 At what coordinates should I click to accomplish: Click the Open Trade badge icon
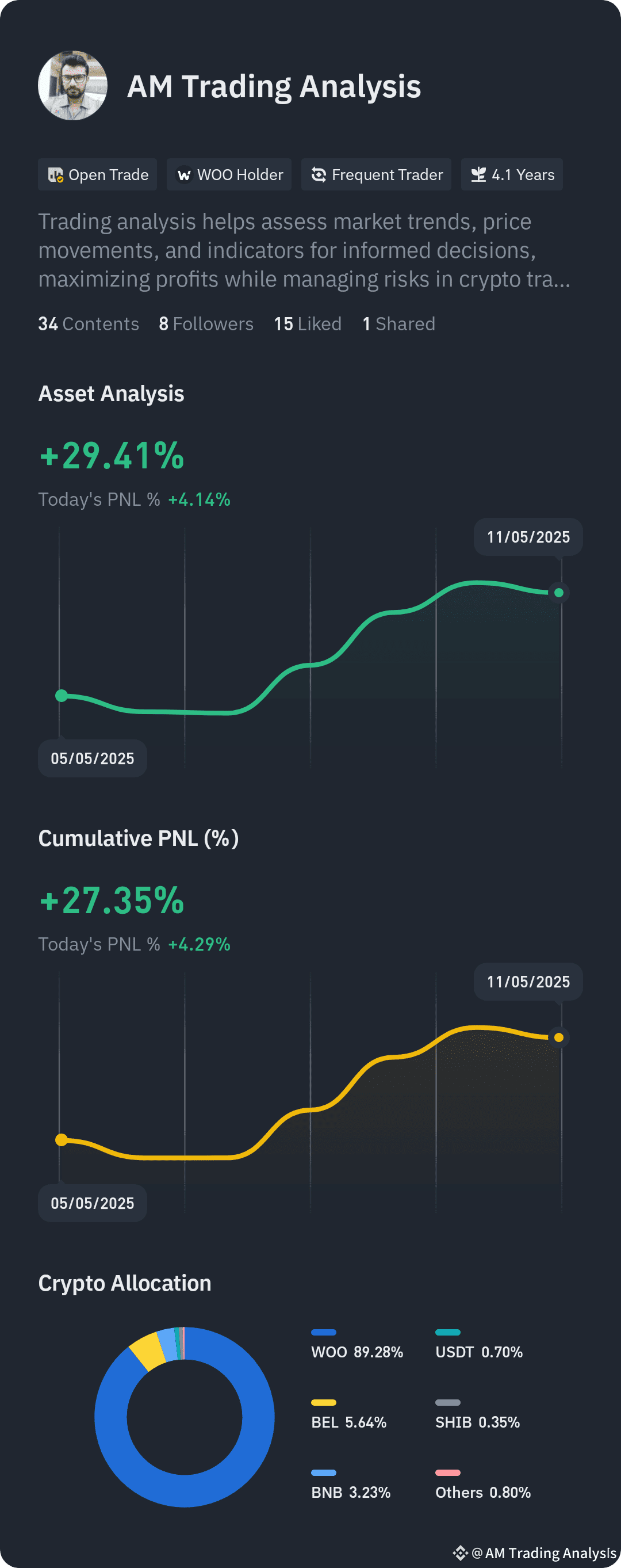[x=55, y=176]
